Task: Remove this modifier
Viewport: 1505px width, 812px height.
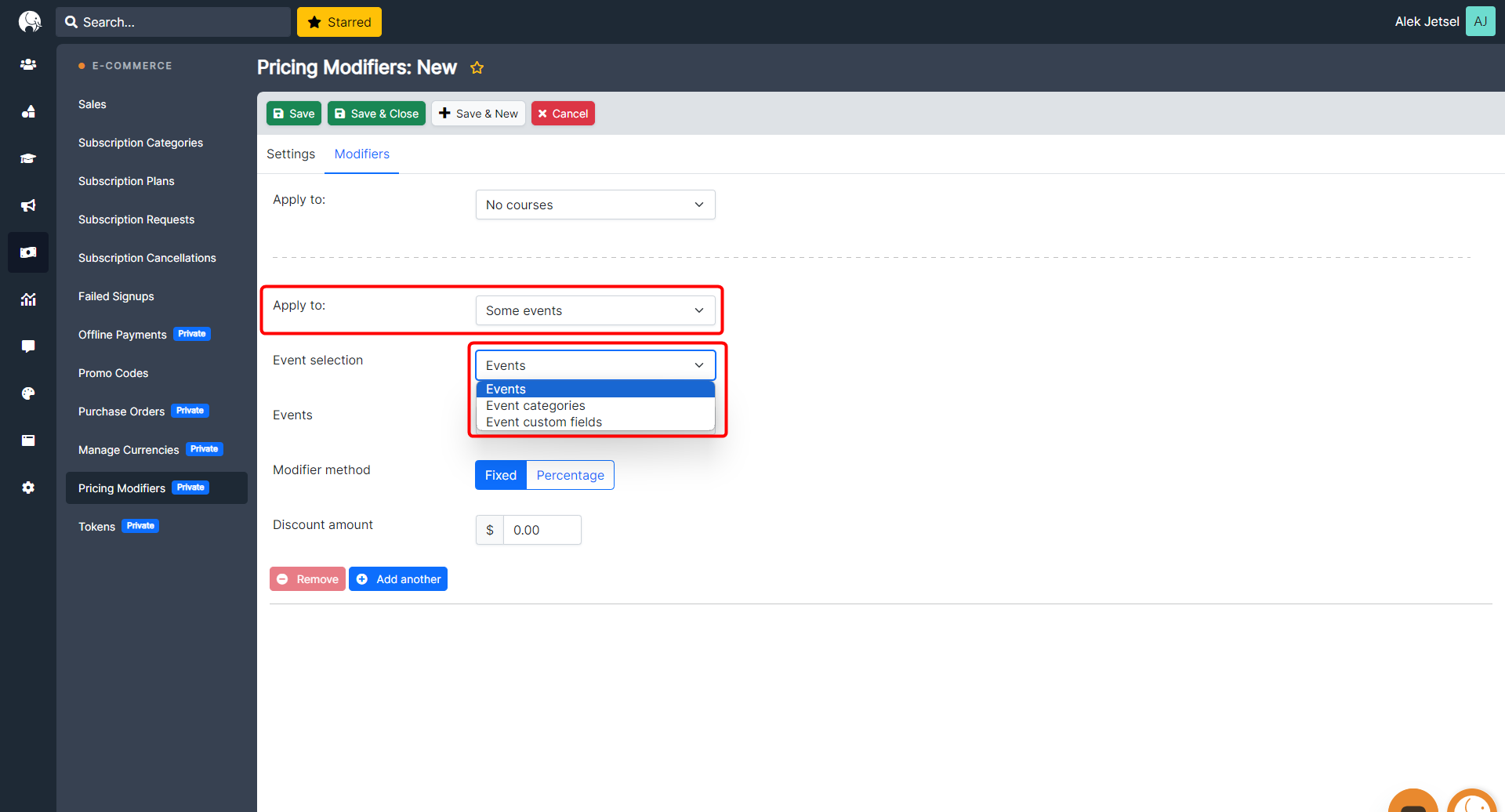Action: [x=307, y=579]
